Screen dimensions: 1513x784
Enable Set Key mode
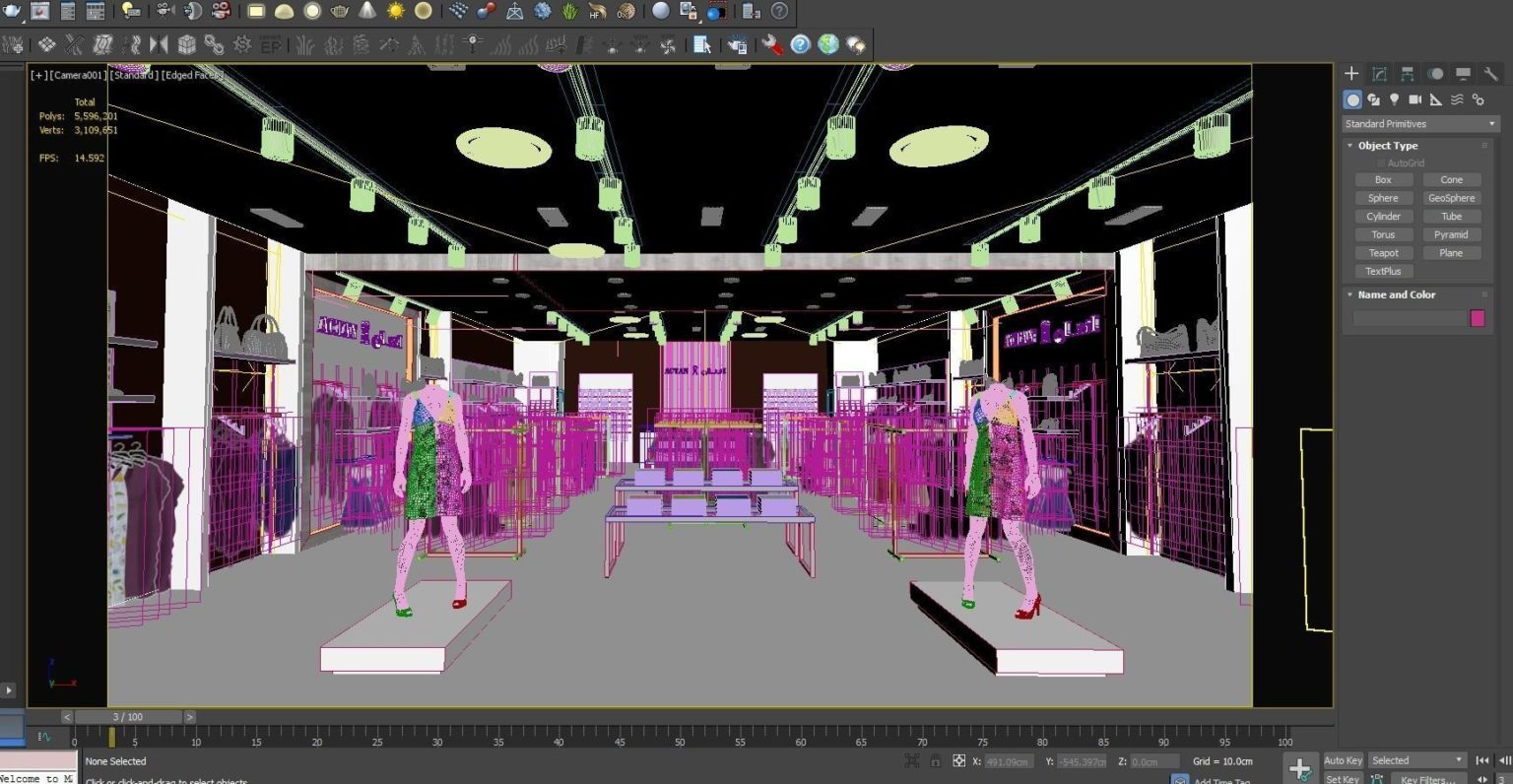tap(1342, 778)
